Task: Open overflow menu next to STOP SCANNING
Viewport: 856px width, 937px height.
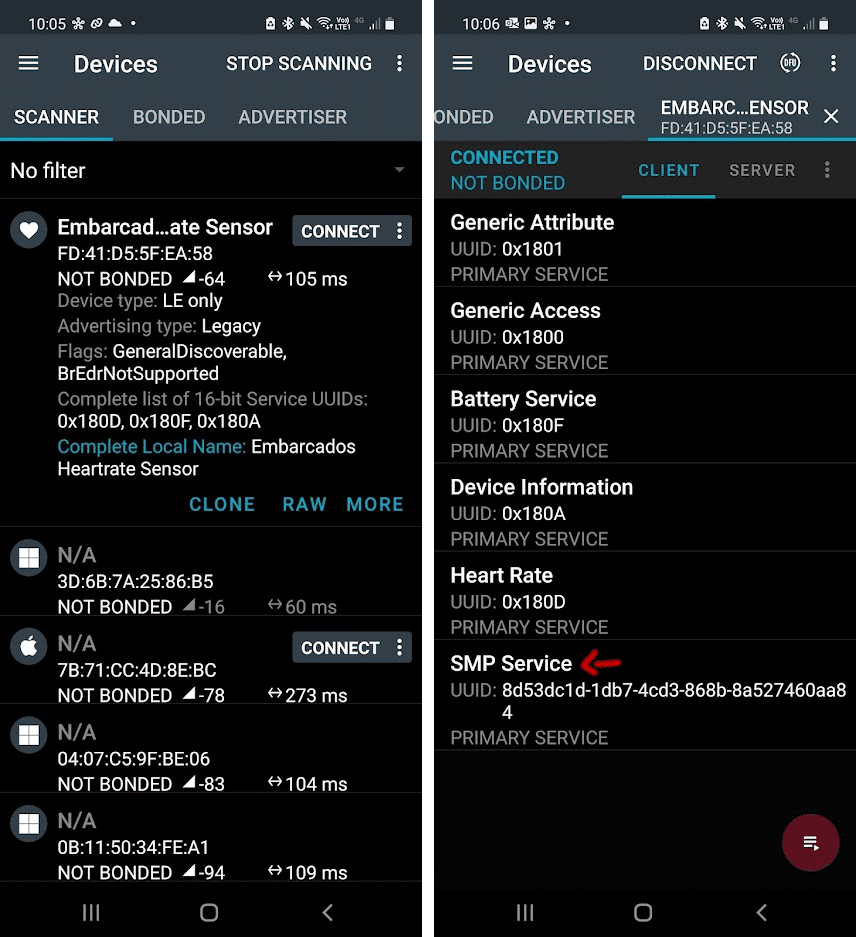Action: pos(399,63)
